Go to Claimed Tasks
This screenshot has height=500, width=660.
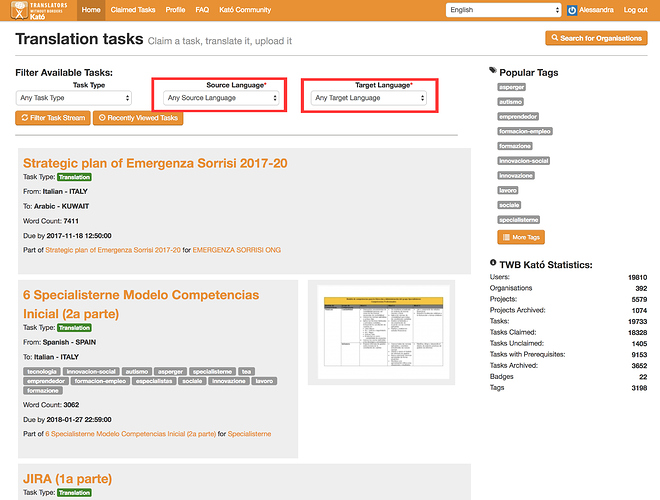click(133, 10)
